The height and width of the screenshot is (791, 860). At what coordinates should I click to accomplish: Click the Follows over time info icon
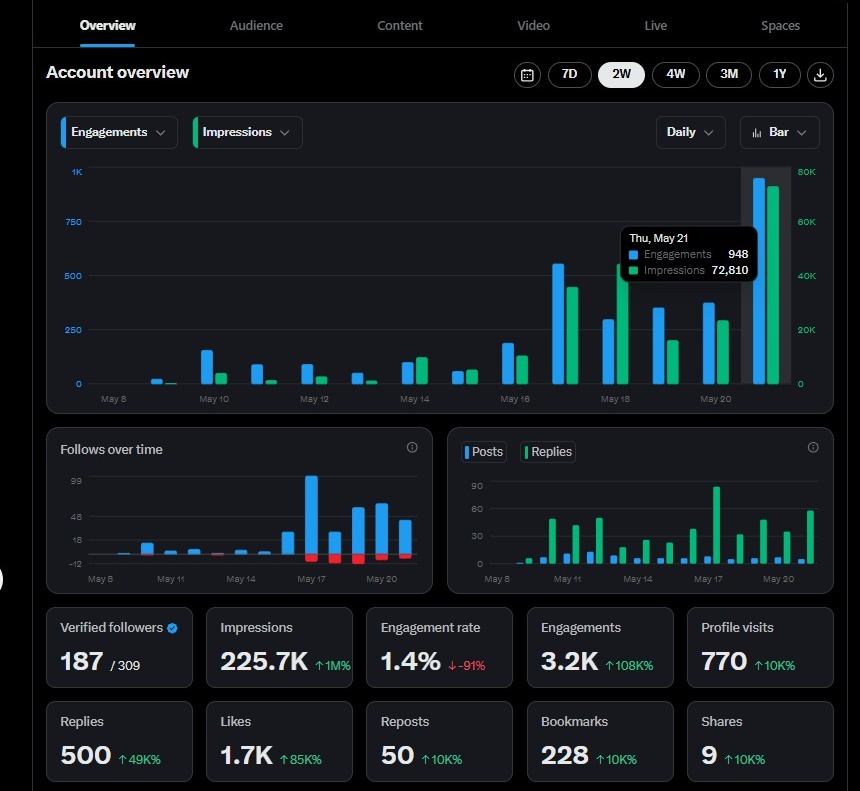point(412,448)
